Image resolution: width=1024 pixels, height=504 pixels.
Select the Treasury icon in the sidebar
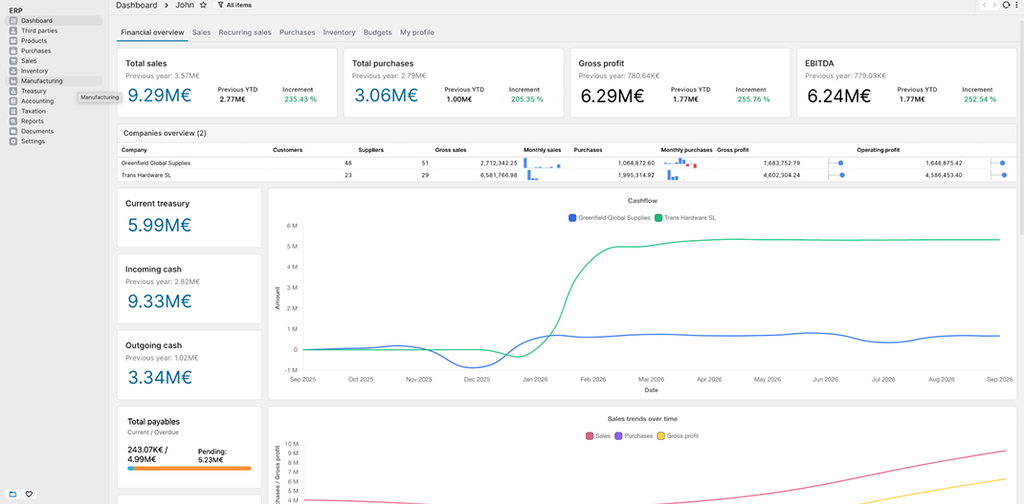tap(14, 91)
